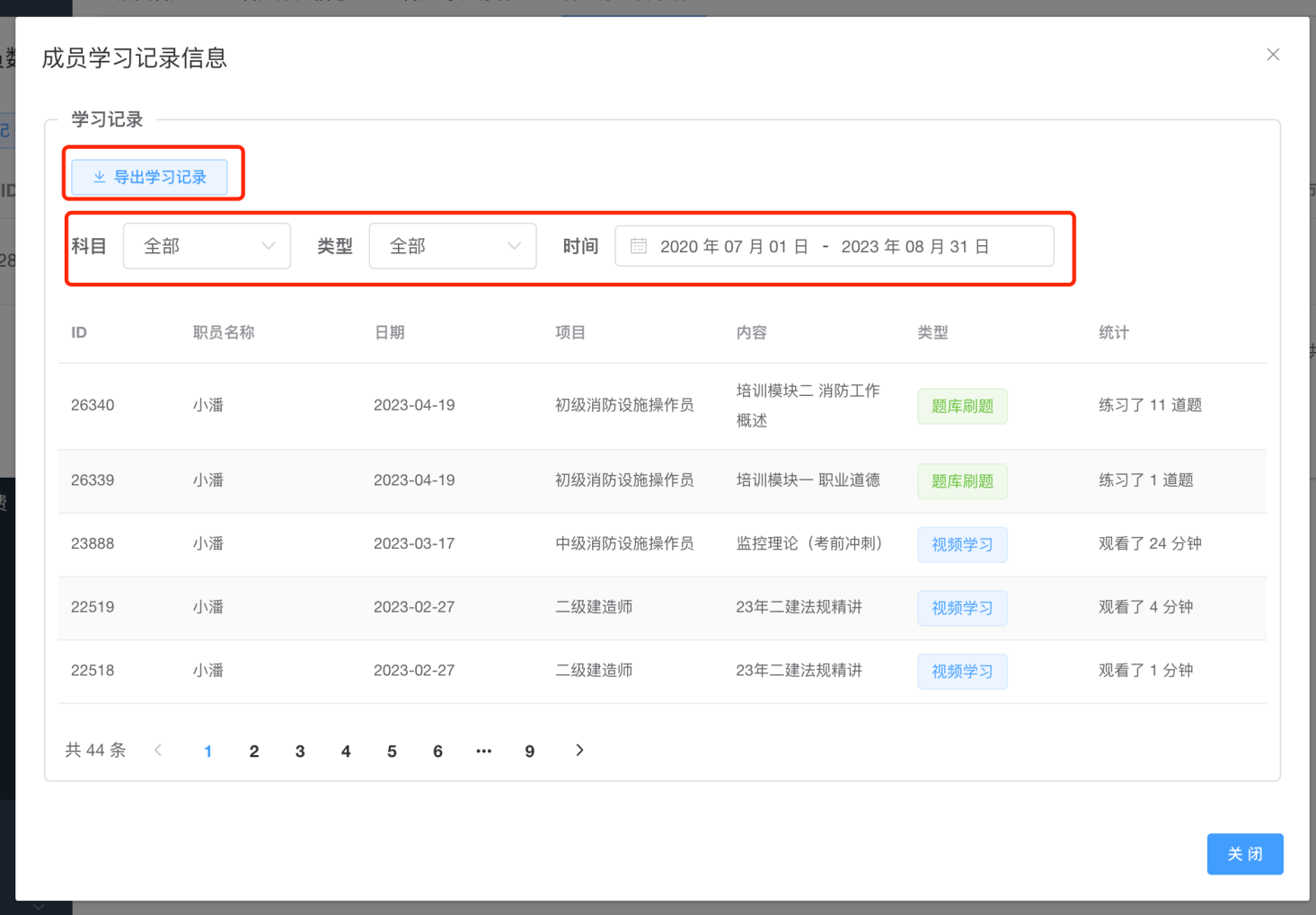Click the calendar icon in date range
The width and height of the screenshot is (1316, 915).
coord(639,246)
